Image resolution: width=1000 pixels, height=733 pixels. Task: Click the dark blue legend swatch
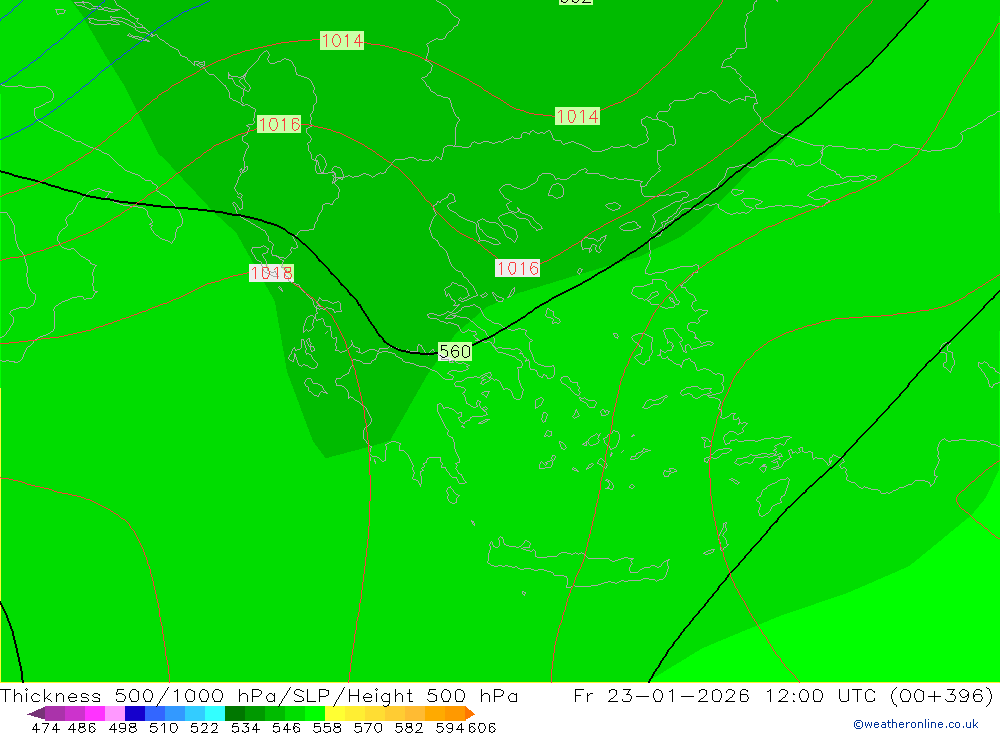tap(135, 713)
